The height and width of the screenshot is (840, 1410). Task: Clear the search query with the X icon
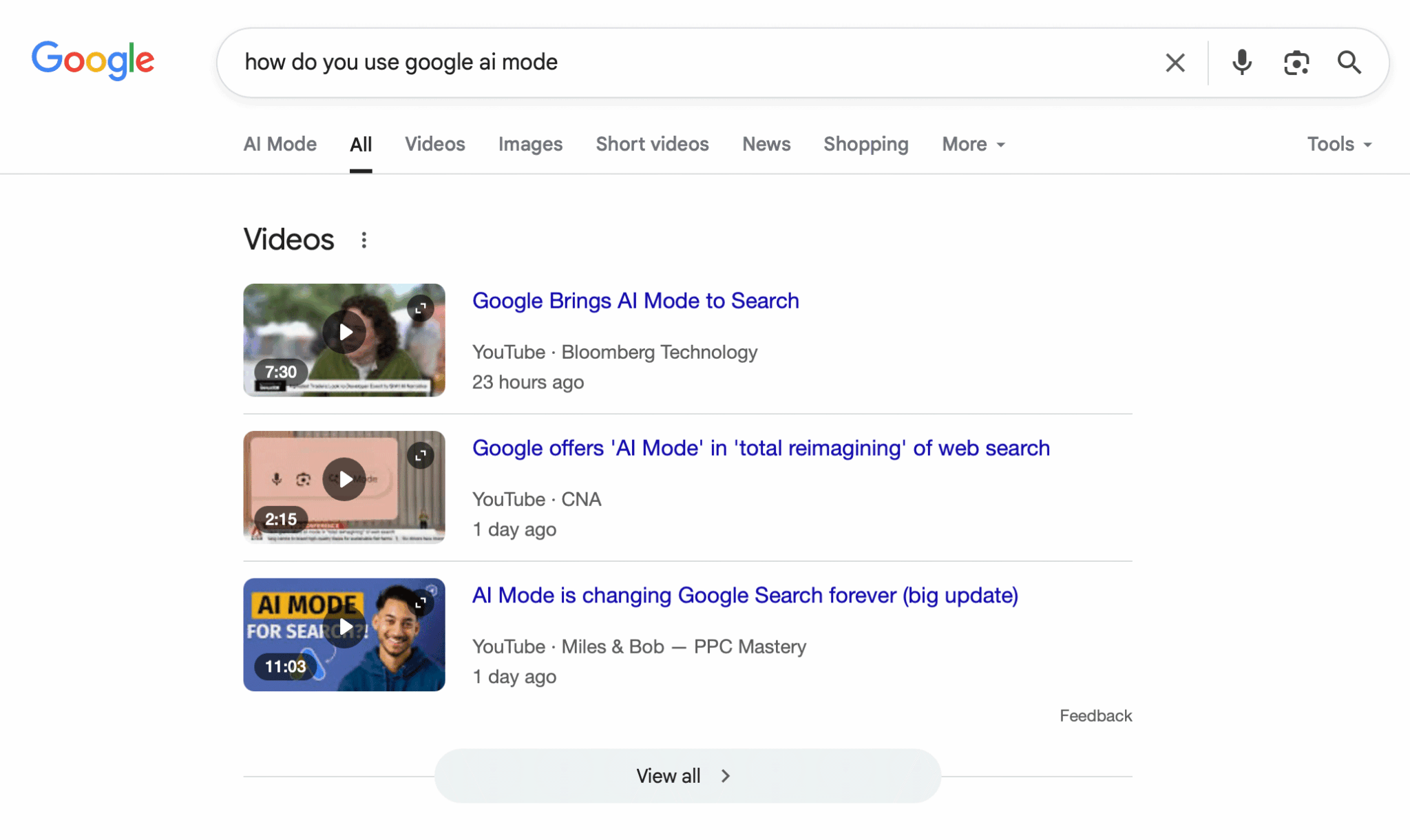click(1175, 63)
